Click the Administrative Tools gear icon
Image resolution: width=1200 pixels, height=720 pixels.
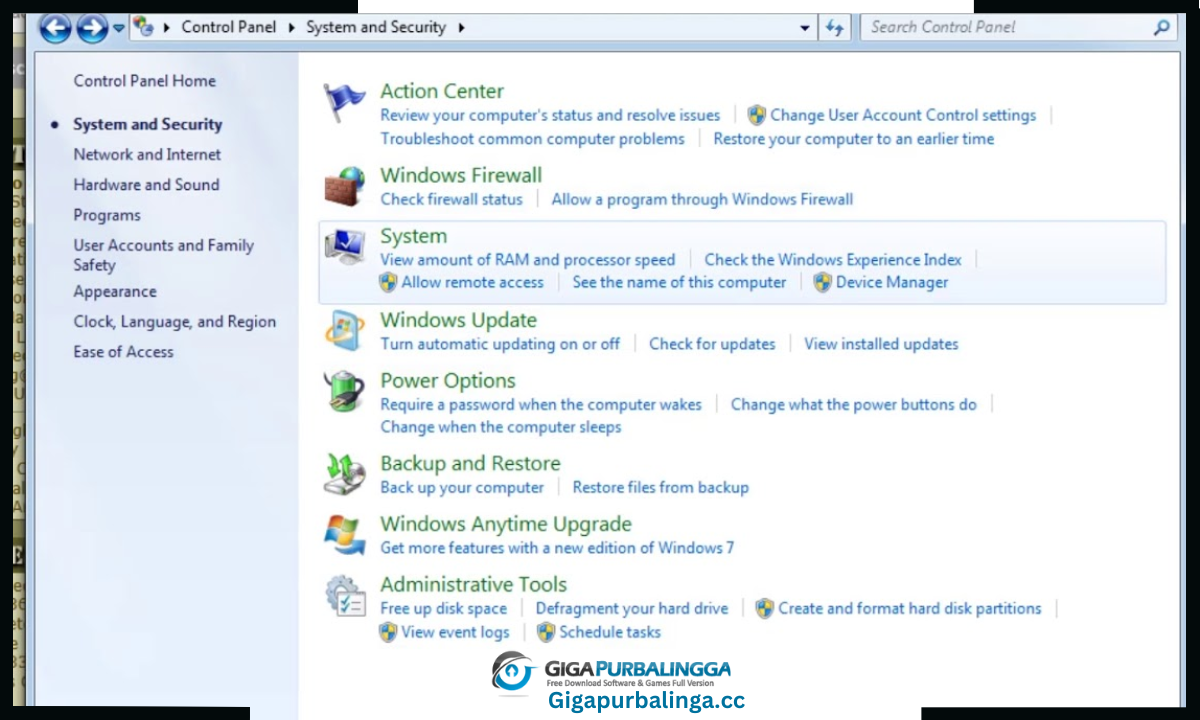tap(345, 596)
